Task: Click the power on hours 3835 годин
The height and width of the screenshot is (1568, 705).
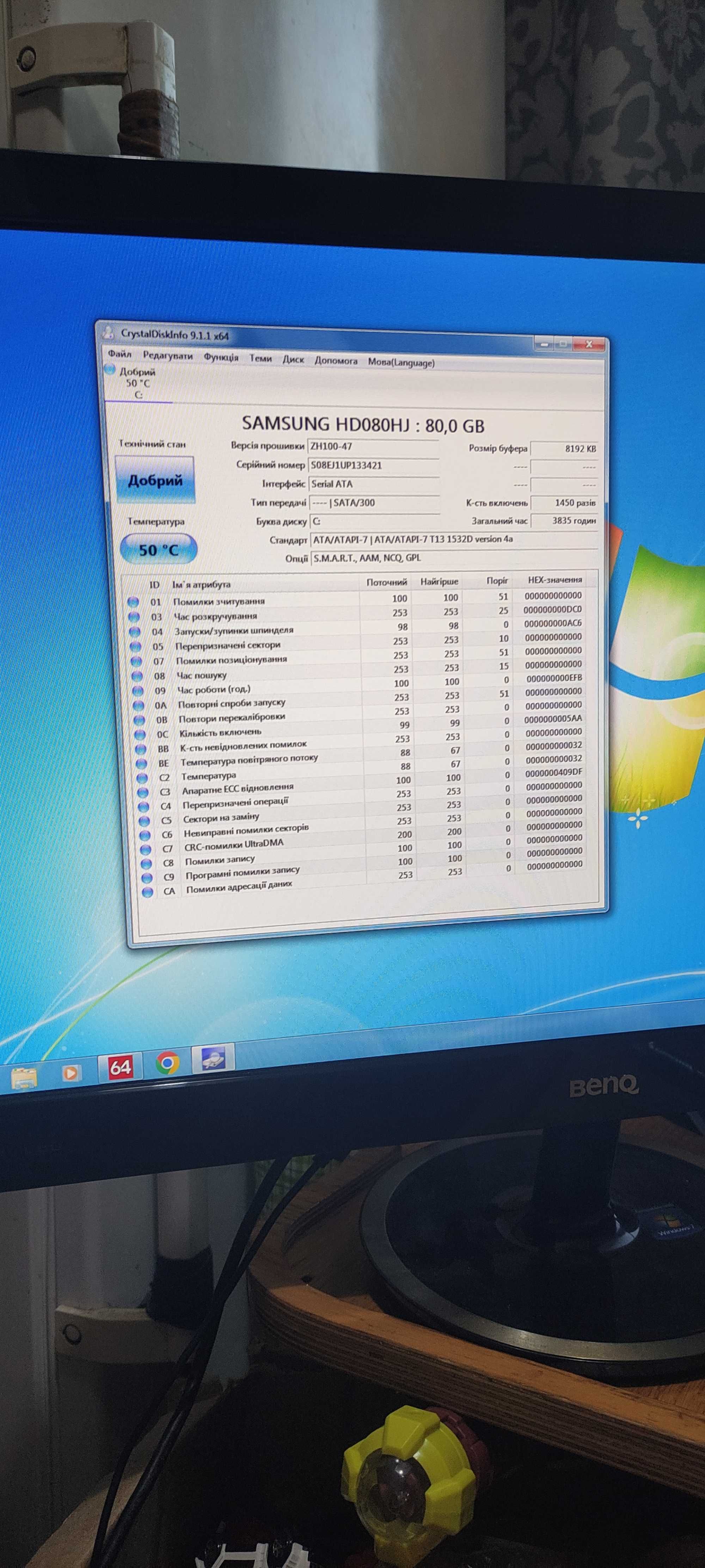Action: (x=564, y=521)
